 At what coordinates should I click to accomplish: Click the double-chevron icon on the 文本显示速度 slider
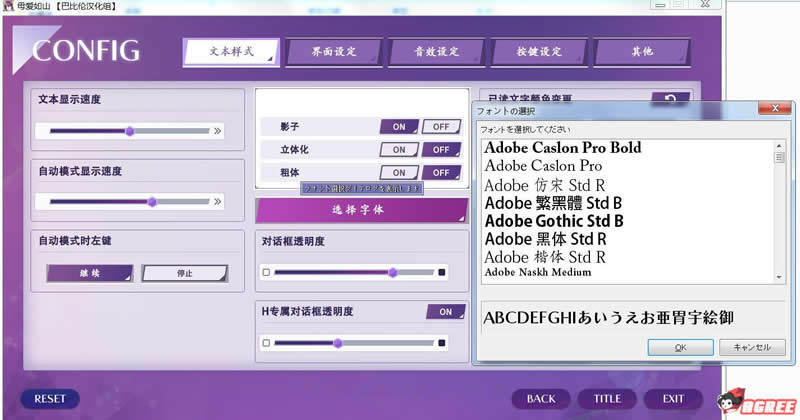(x=217, y=131)
